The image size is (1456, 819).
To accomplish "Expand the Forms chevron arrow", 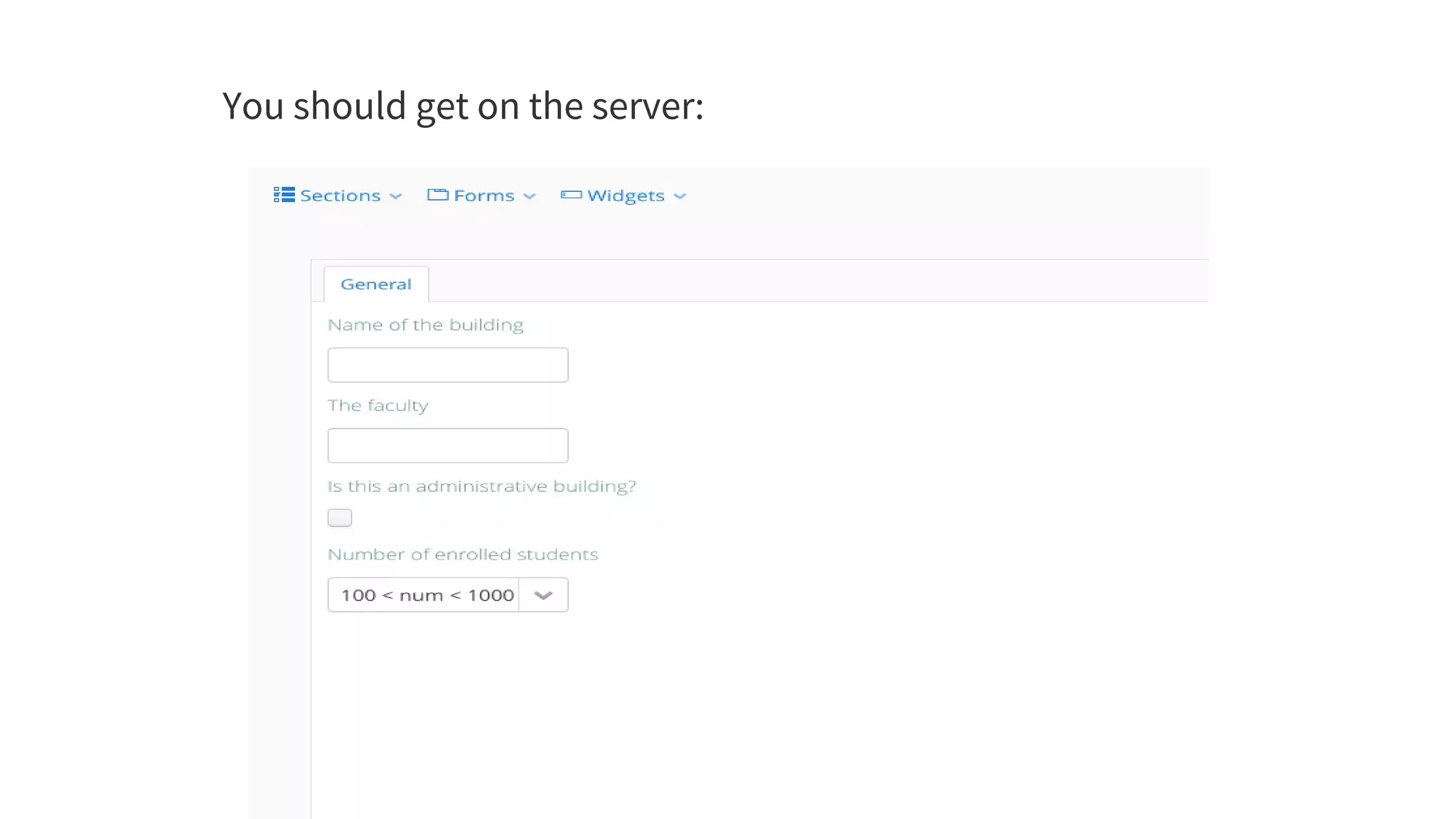I will [529, 197].
